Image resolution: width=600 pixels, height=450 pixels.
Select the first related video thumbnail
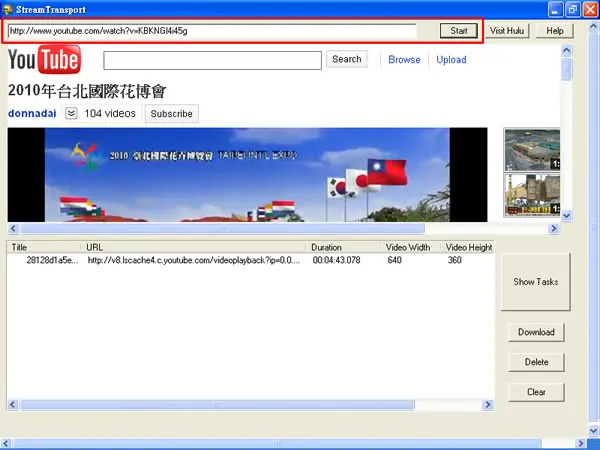coord(532,150)
